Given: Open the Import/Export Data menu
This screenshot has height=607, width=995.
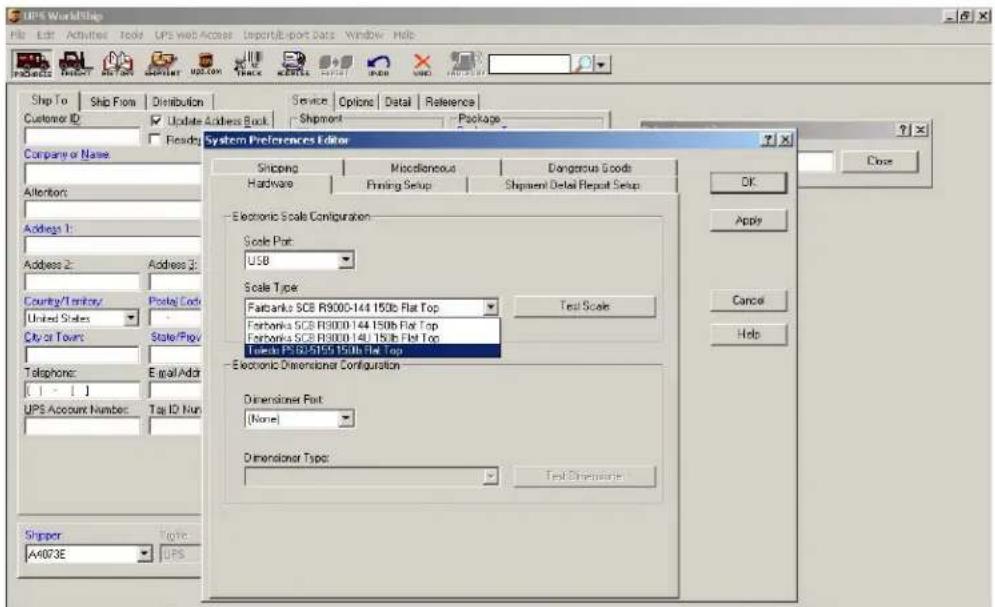Looking at the screenshot, I should [x=289, y=35].
